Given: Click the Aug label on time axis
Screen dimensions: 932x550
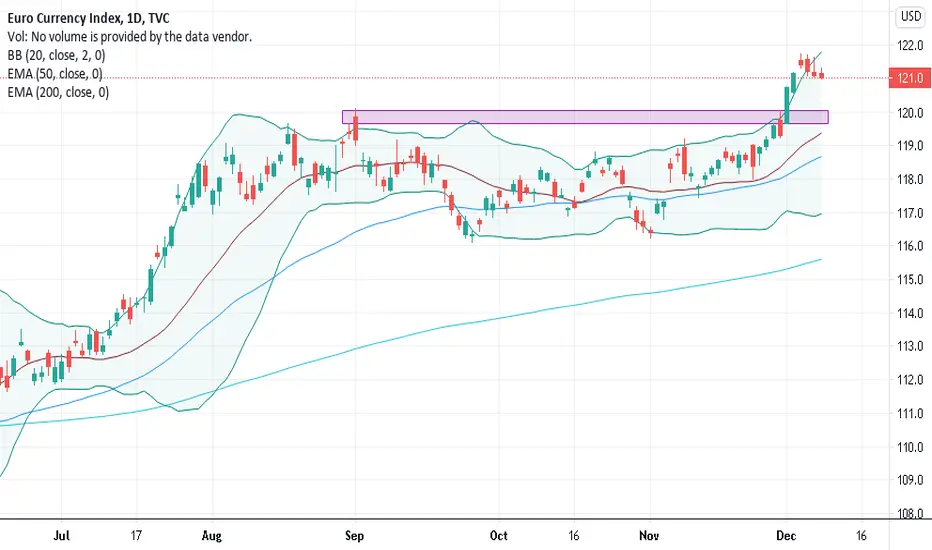Looking at the screenshot, I should (x=212, y=536).
